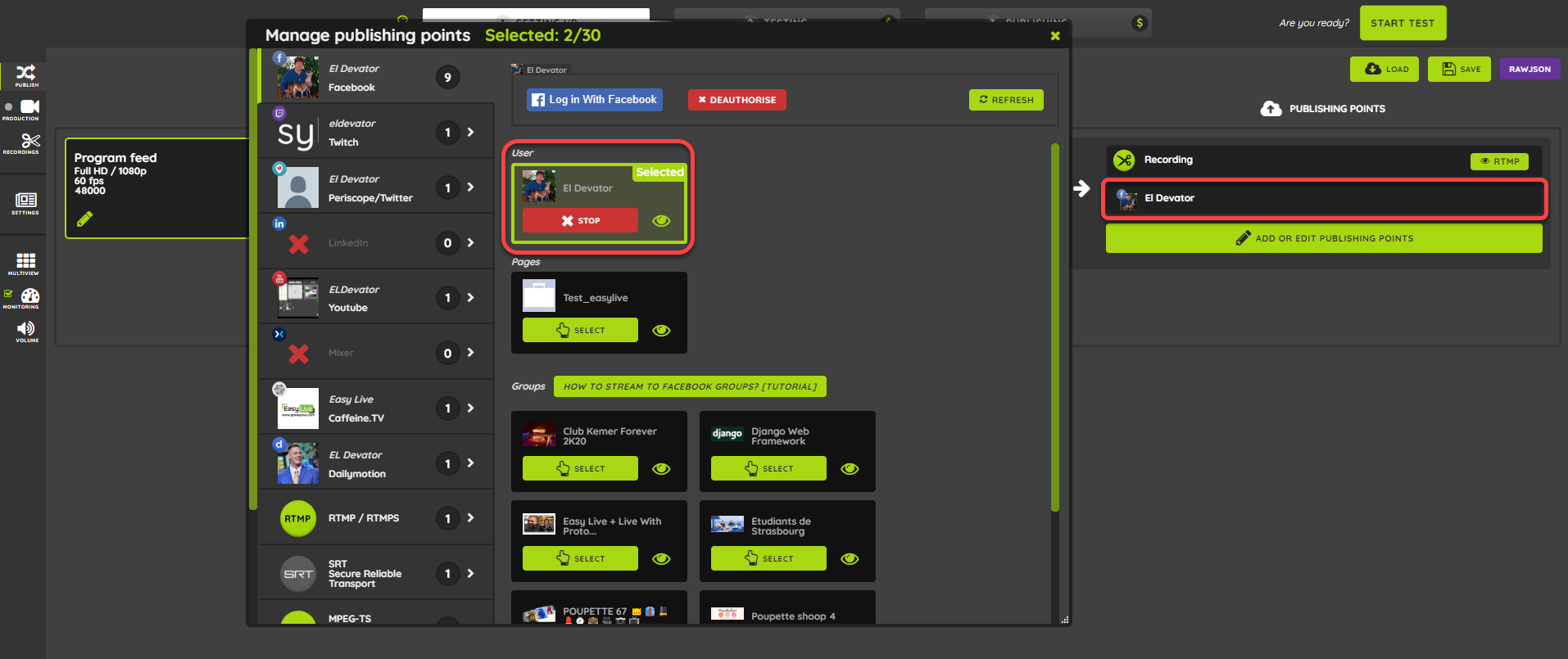Click the Facebook destinations scrollbar

(1055, 327)
